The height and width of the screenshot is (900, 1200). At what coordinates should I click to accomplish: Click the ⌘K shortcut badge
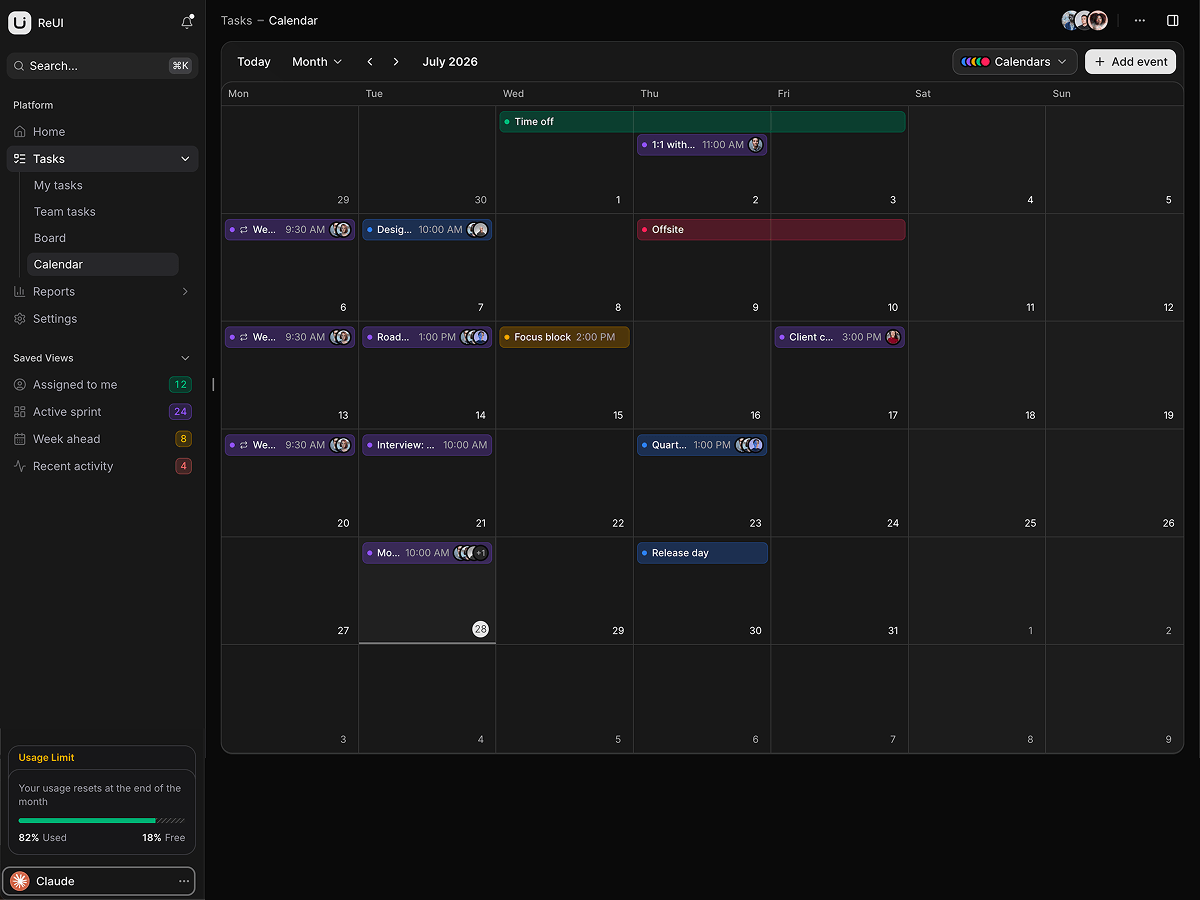[180, 66]
